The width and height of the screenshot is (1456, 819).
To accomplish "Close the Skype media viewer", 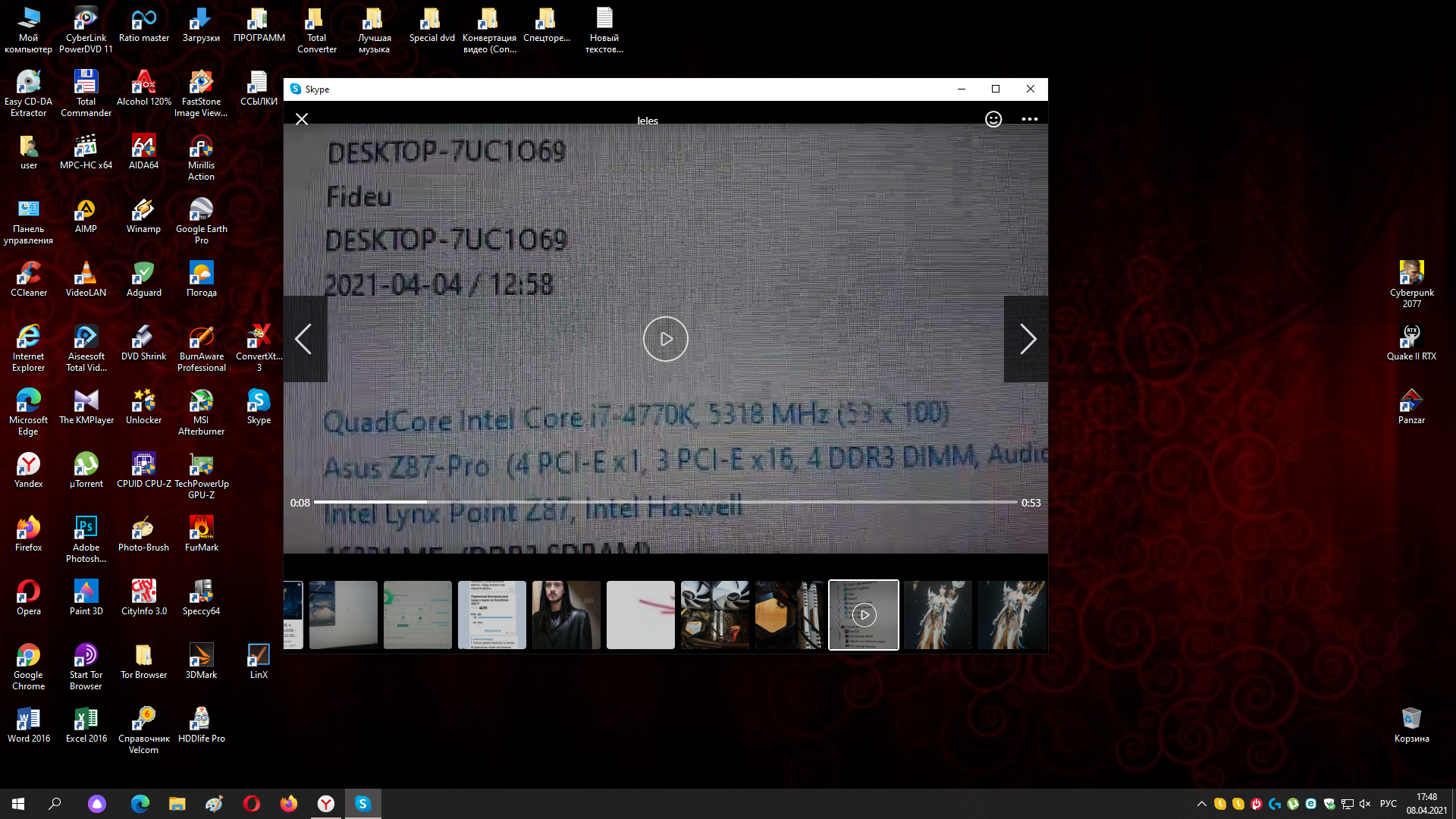I will tap(302, 119).
